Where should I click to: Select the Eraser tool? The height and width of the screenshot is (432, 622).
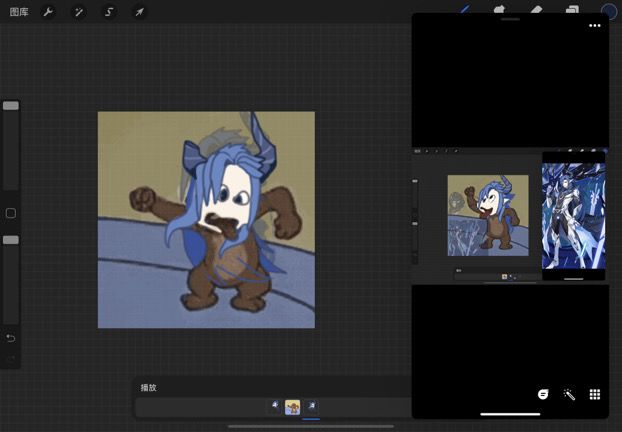(x=536, y=9)
